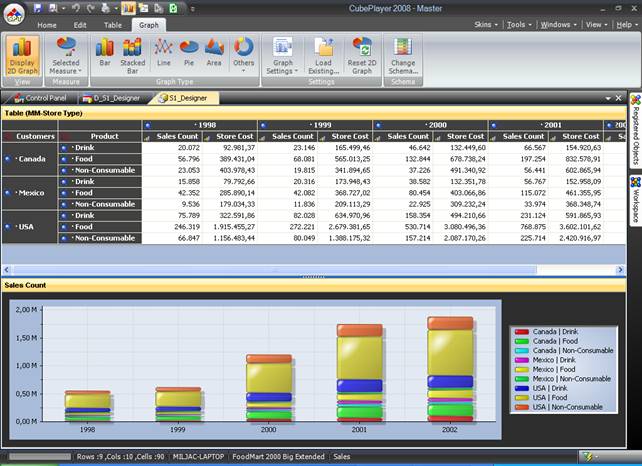Collapse the 1999 year column
This screenshot has width=642, height=466.
(263, 125)
